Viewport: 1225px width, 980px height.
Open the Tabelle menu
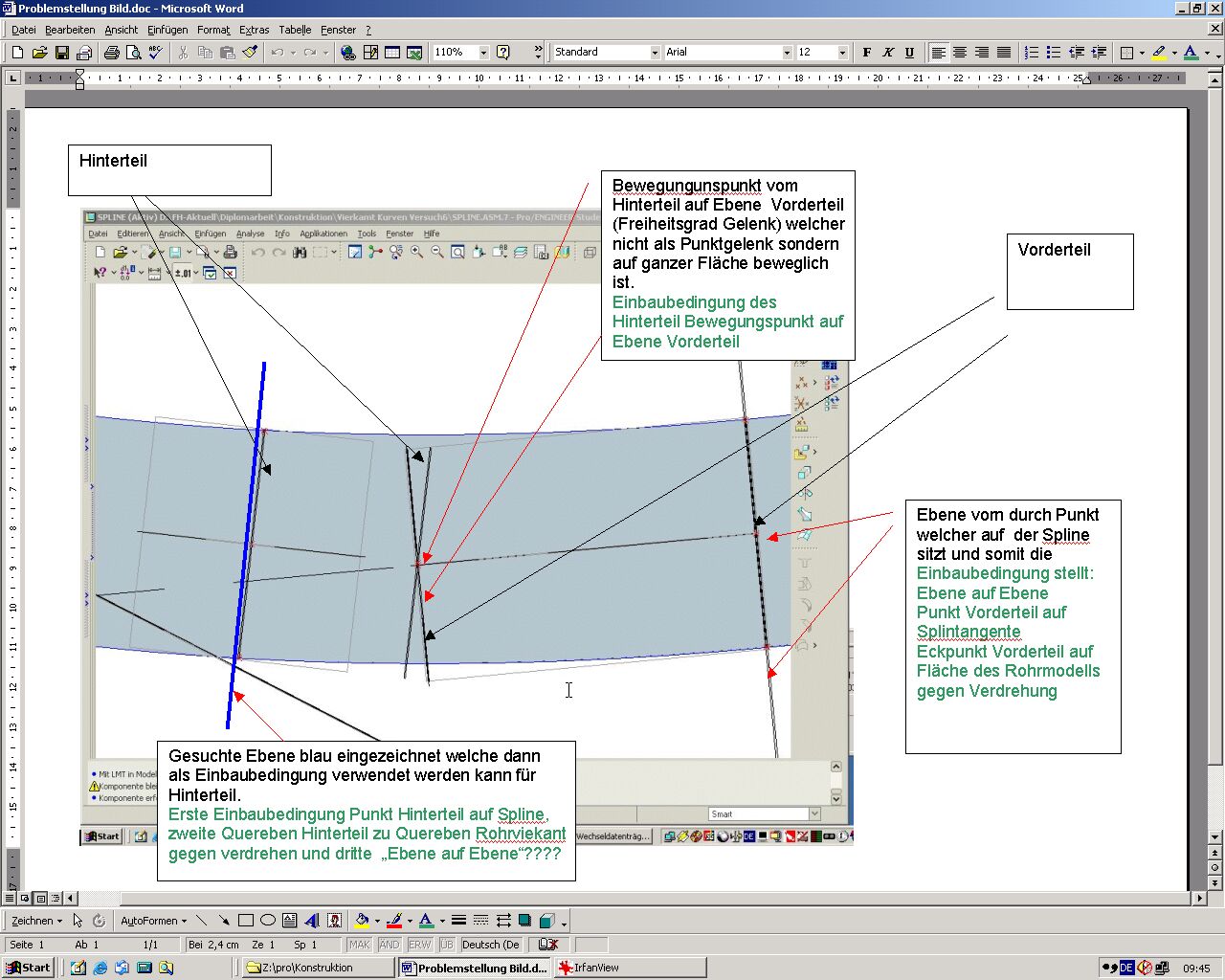[295, 30]
